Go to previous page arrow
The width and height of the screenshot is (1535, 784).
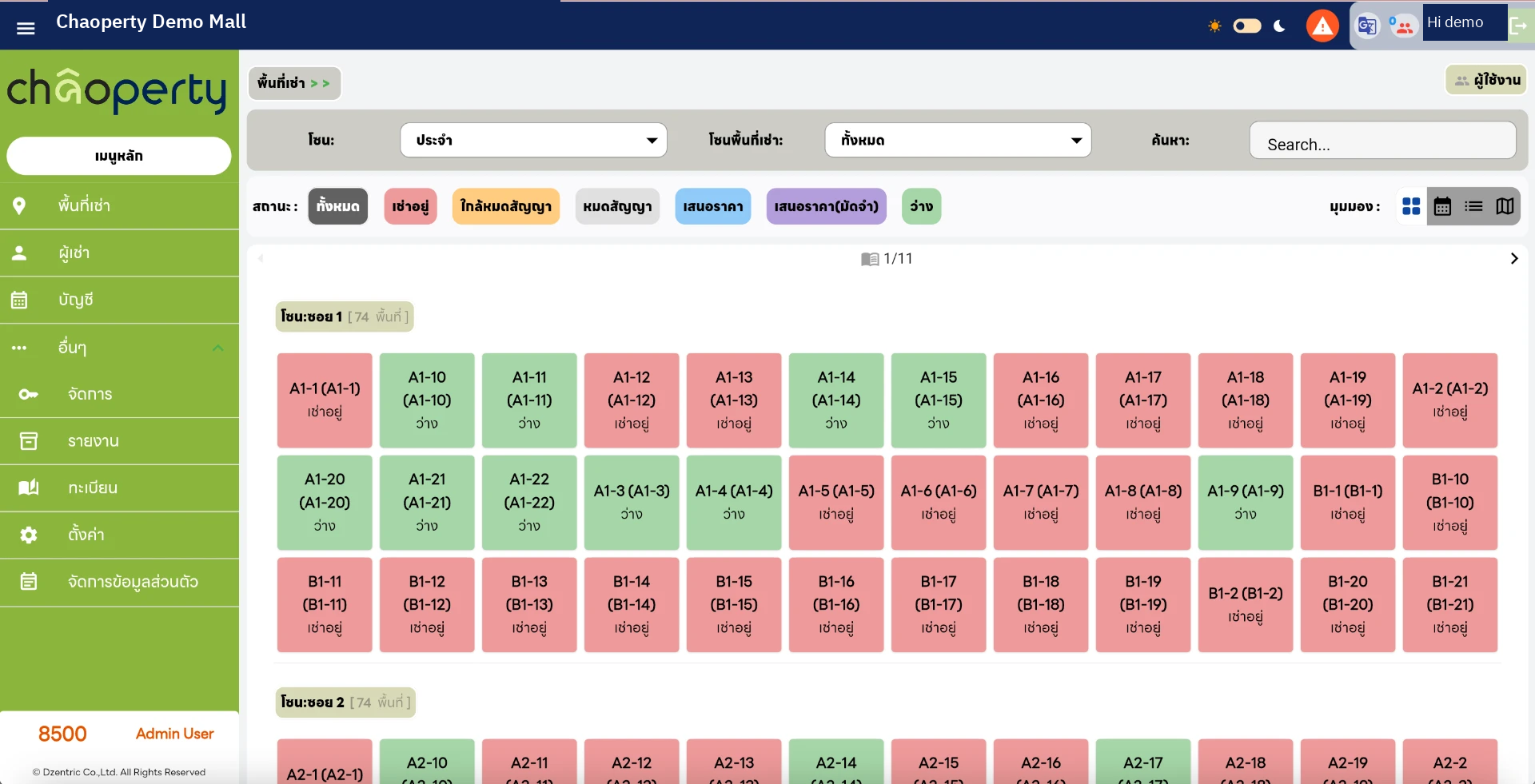pos(261,258)
